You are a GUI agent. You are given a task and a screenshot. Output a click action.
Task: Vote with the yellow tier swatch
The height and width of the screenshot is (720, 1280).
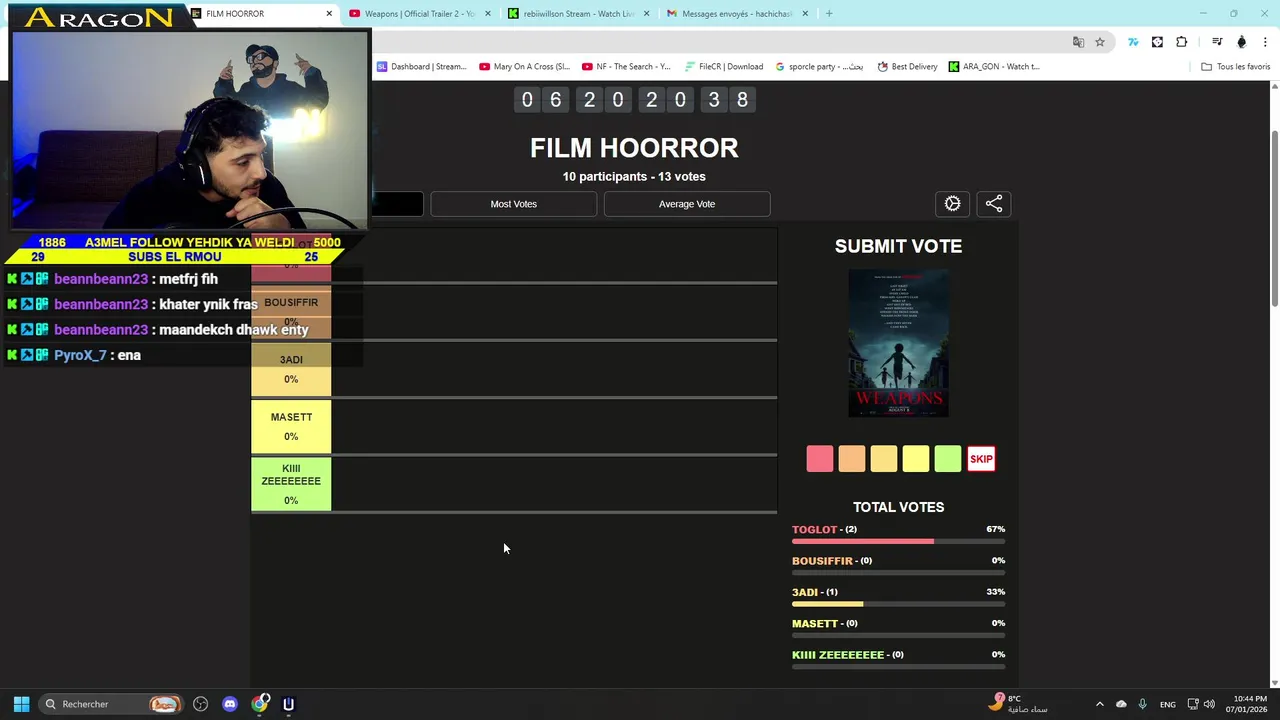click(916, 459)
